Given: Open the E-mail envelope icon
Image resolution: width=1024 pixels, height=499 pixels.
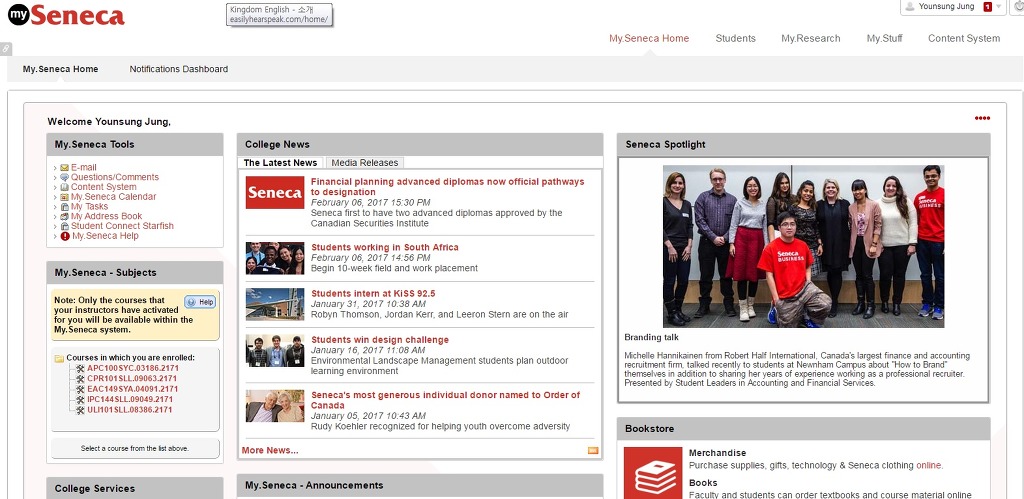Looking at the screenshot, I should (x=65, y=168).
